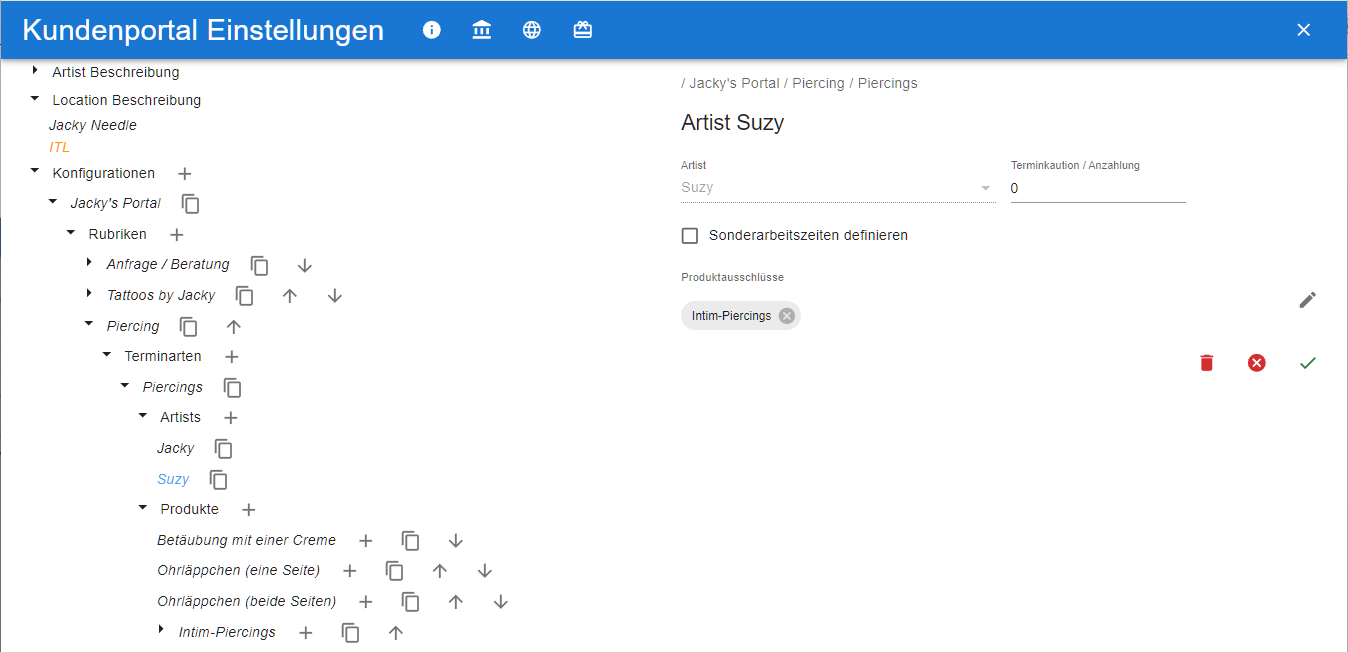Image resolution: width=1348 pixels, height=652 pixels.
Task: Add a new Terminart
Action: [231, 357]
